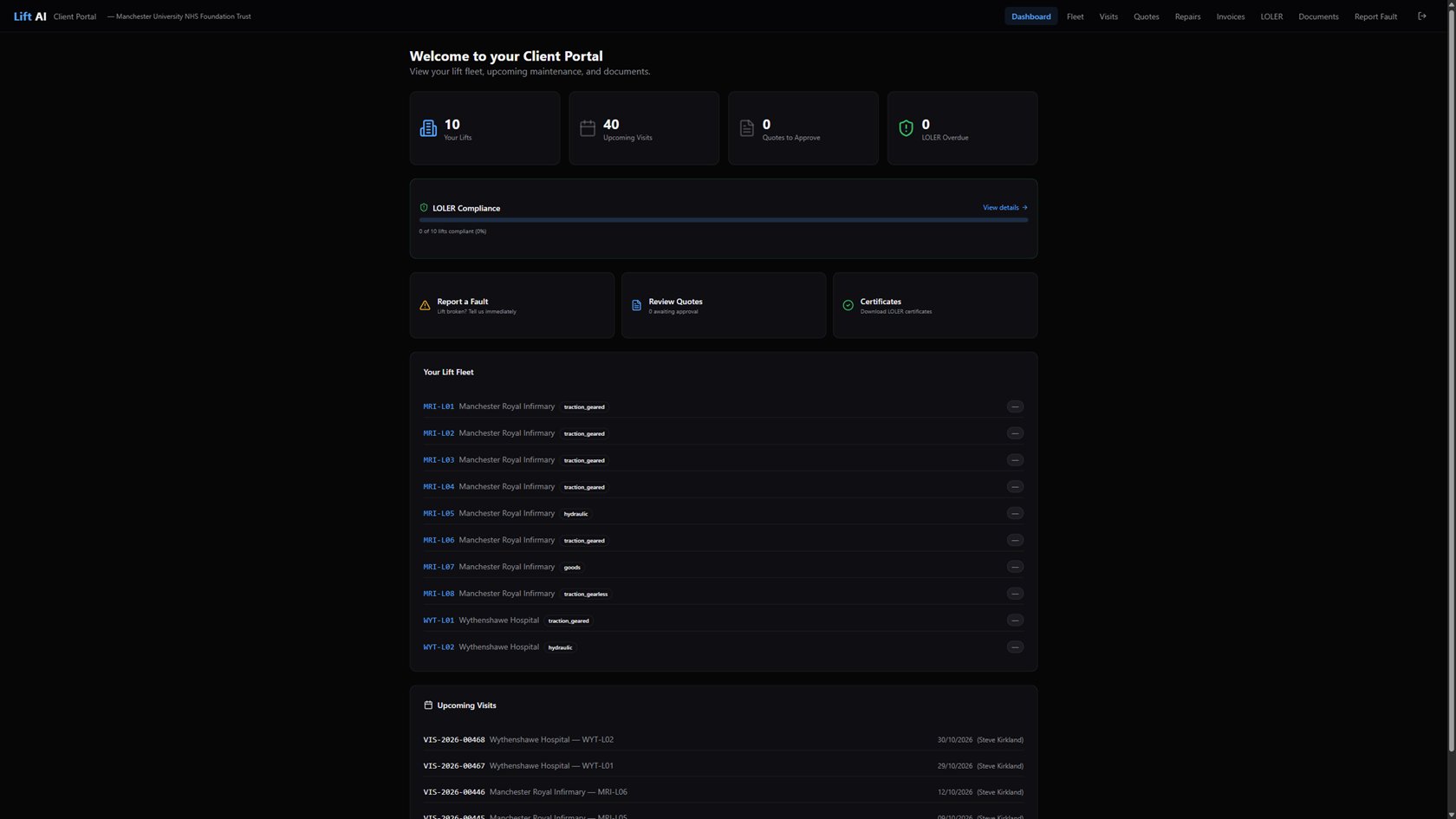The width and height of the screenshot is (1456, 819).
Task: Click the traction_gearless tag on MRI-L08
Action: (x=585, y=595)
